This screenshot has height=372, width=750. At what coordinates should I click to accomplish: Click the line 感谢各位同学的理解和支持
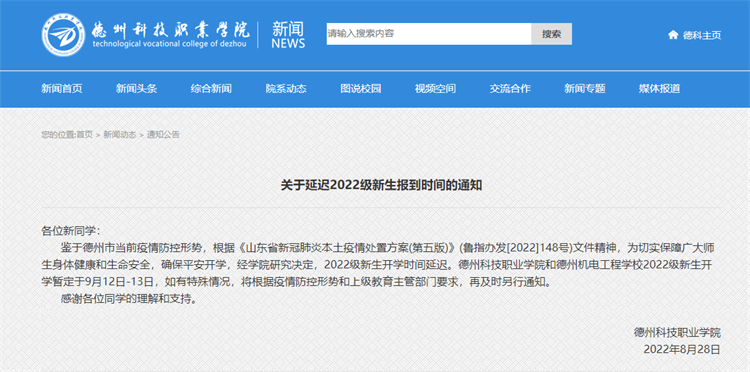click(129, 300)
